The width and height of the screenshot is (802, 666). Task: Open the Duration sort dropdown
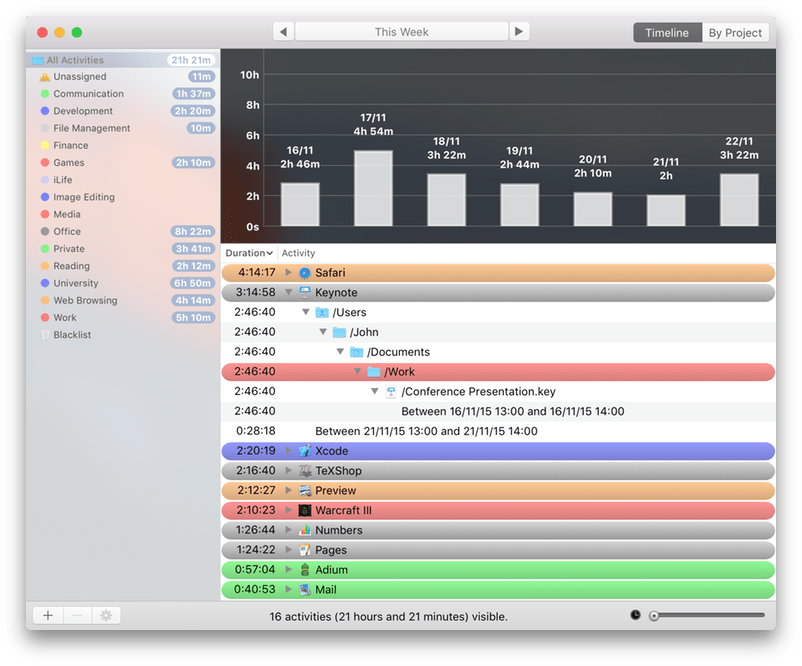[x=248, y=252]
